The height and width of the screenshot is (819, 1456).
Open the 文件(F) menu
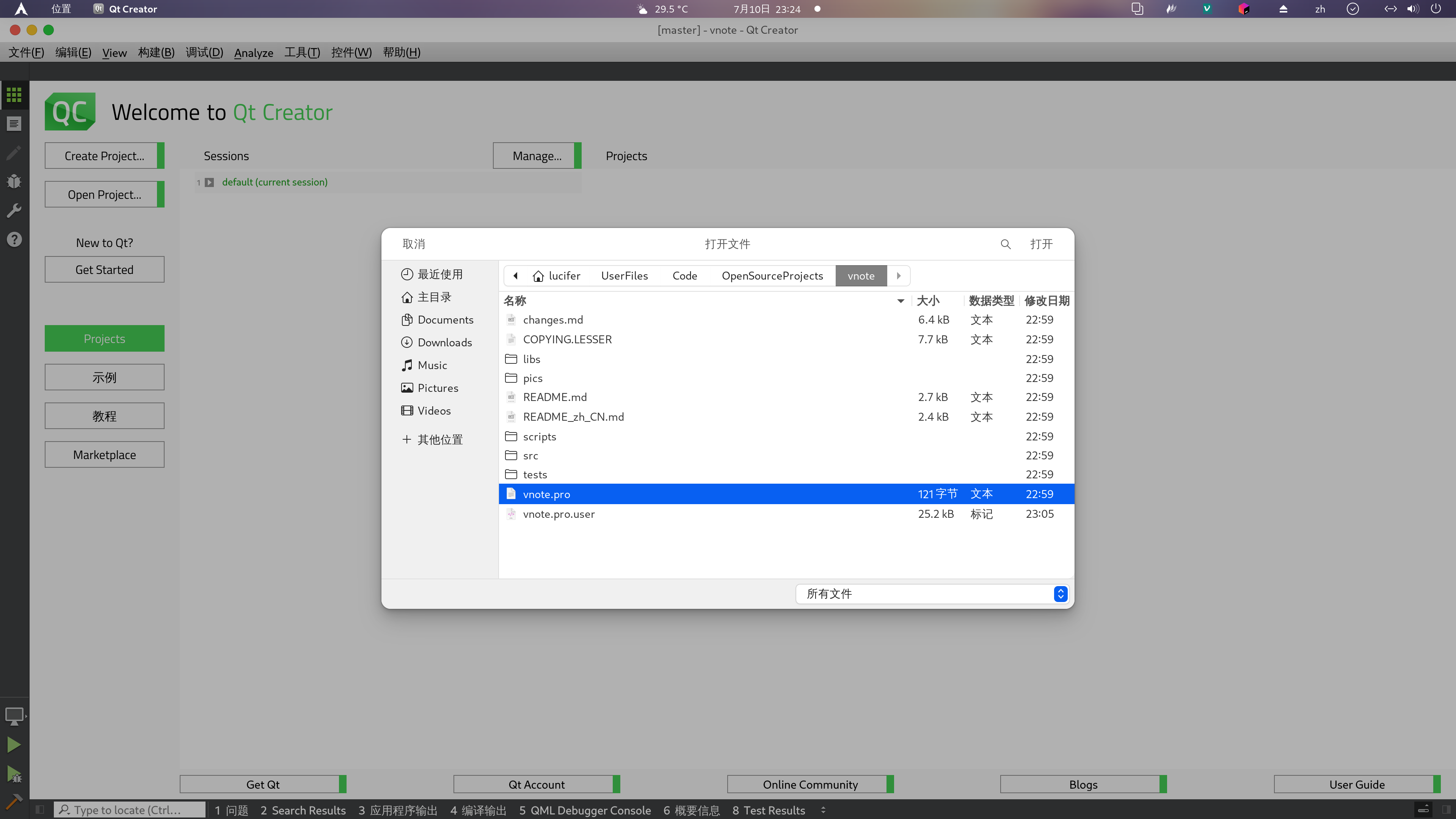tap(26, 52)
